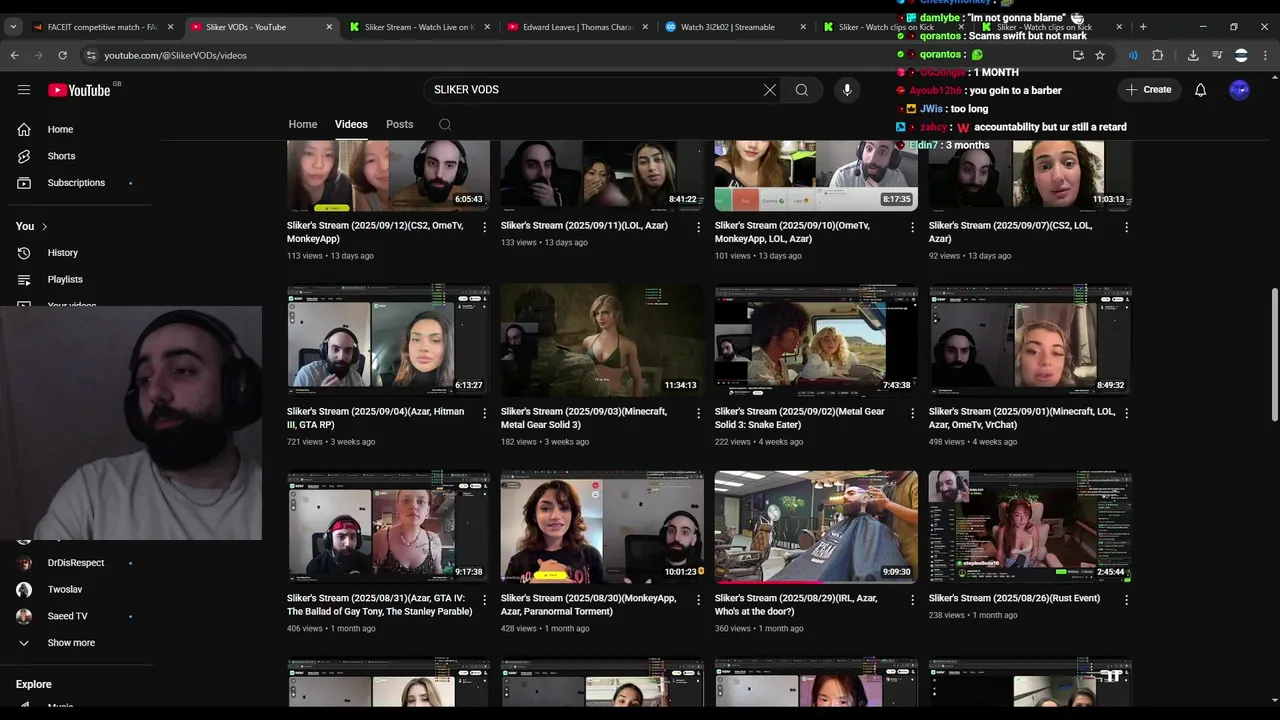This screenshot has width=1280, height=720.
Task: Open options menu for 2025/08/31 stream video
Action: point(485,600)
